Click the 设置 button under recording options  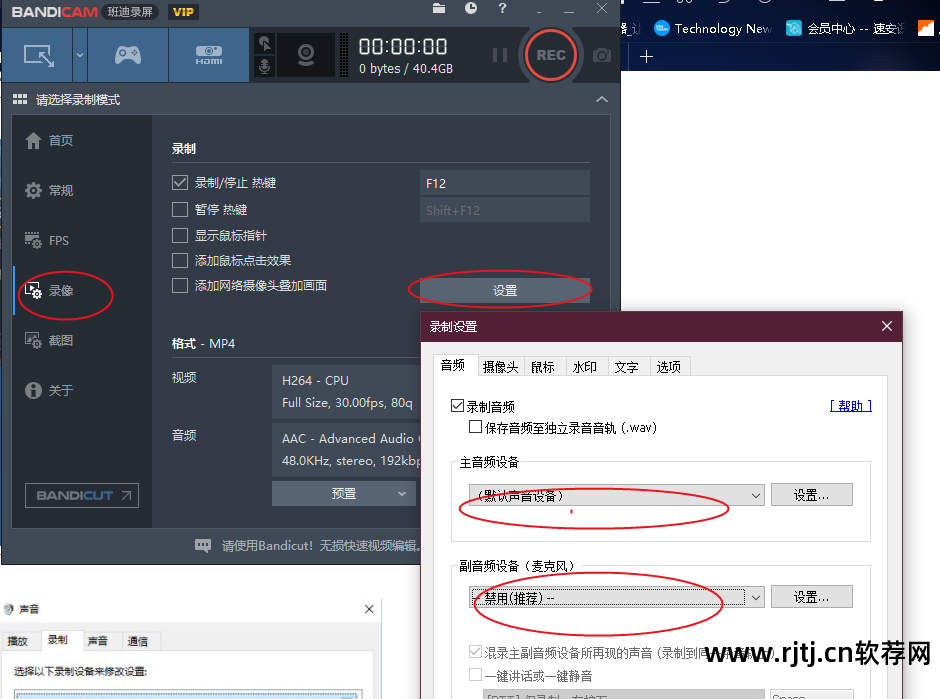(505, 290)
